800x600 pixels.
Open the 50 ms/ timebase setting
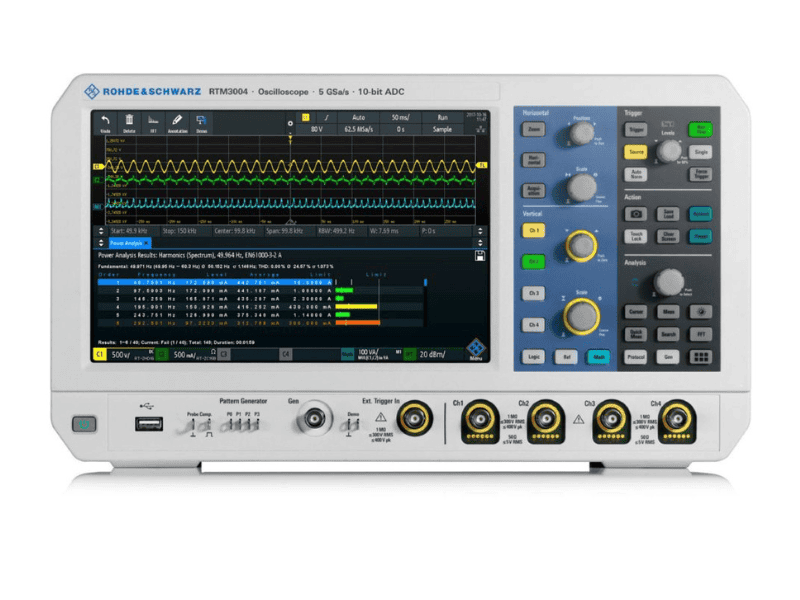click(400, 117)
